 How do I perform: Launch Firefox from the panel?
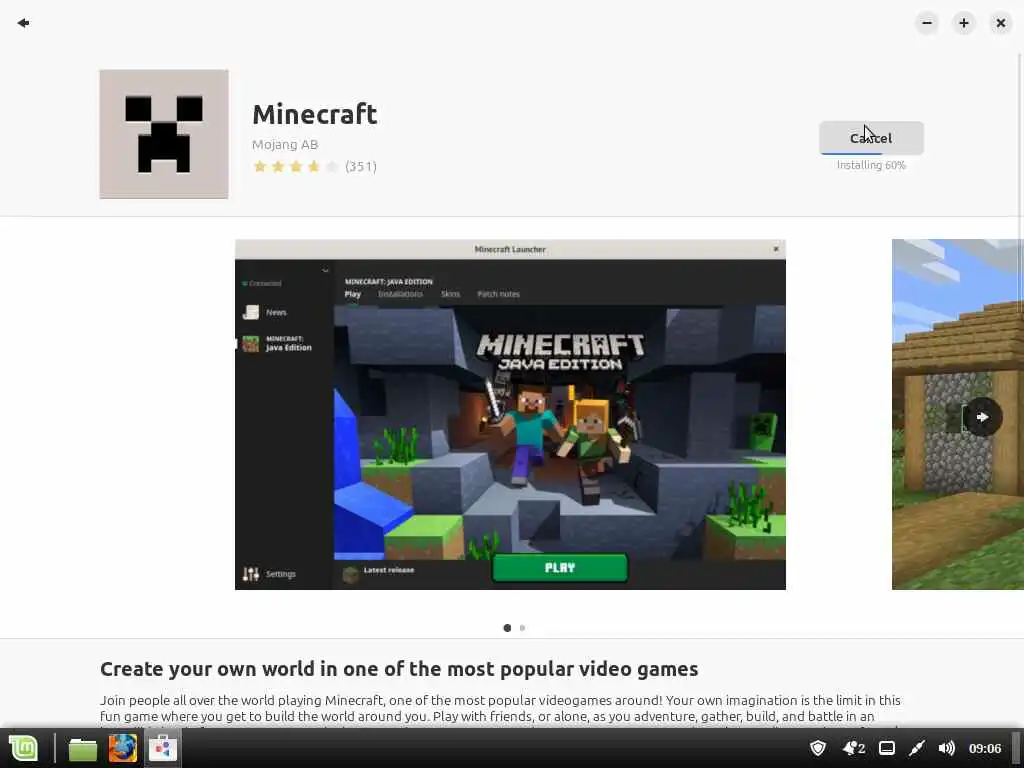point(123,748)
